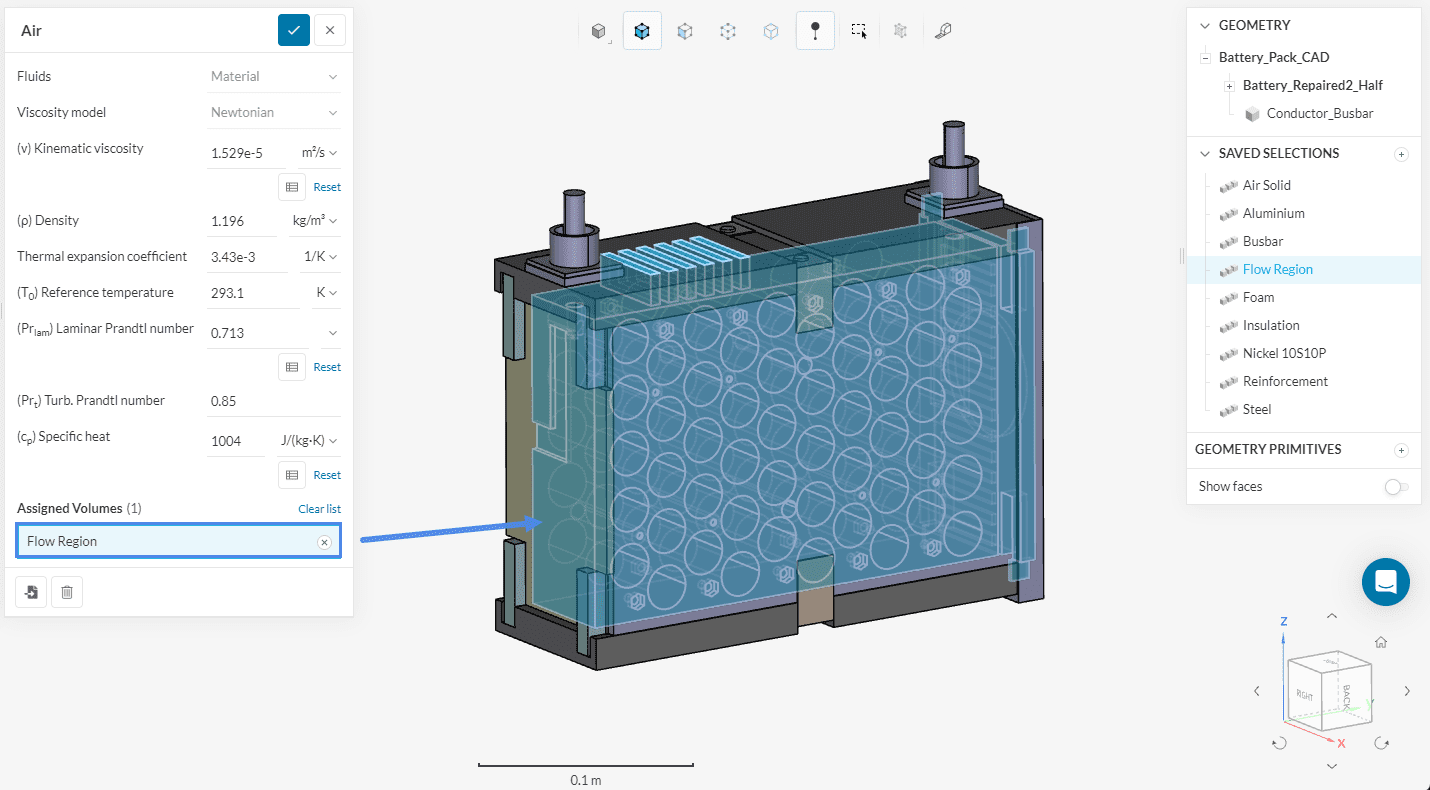Click the Density value input field

click(240, 221)
